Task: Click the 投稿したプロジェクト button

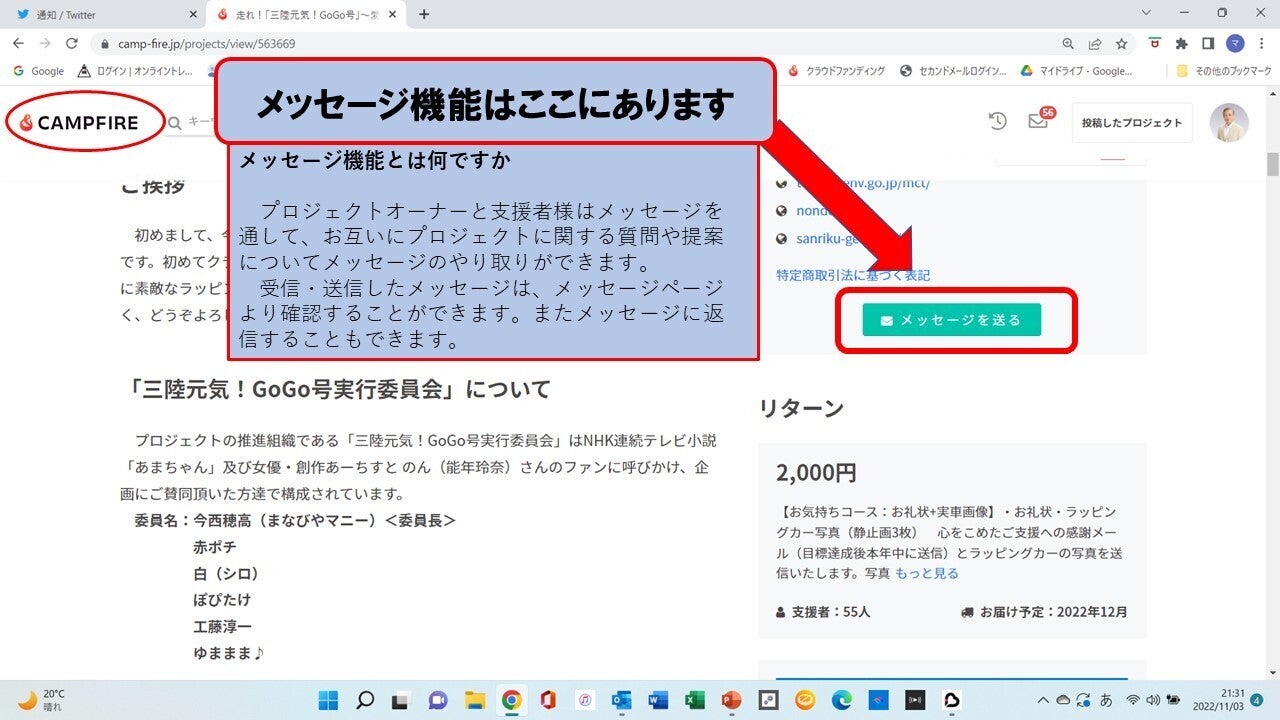Action: pyautogui.click(x=1131, y=123)
